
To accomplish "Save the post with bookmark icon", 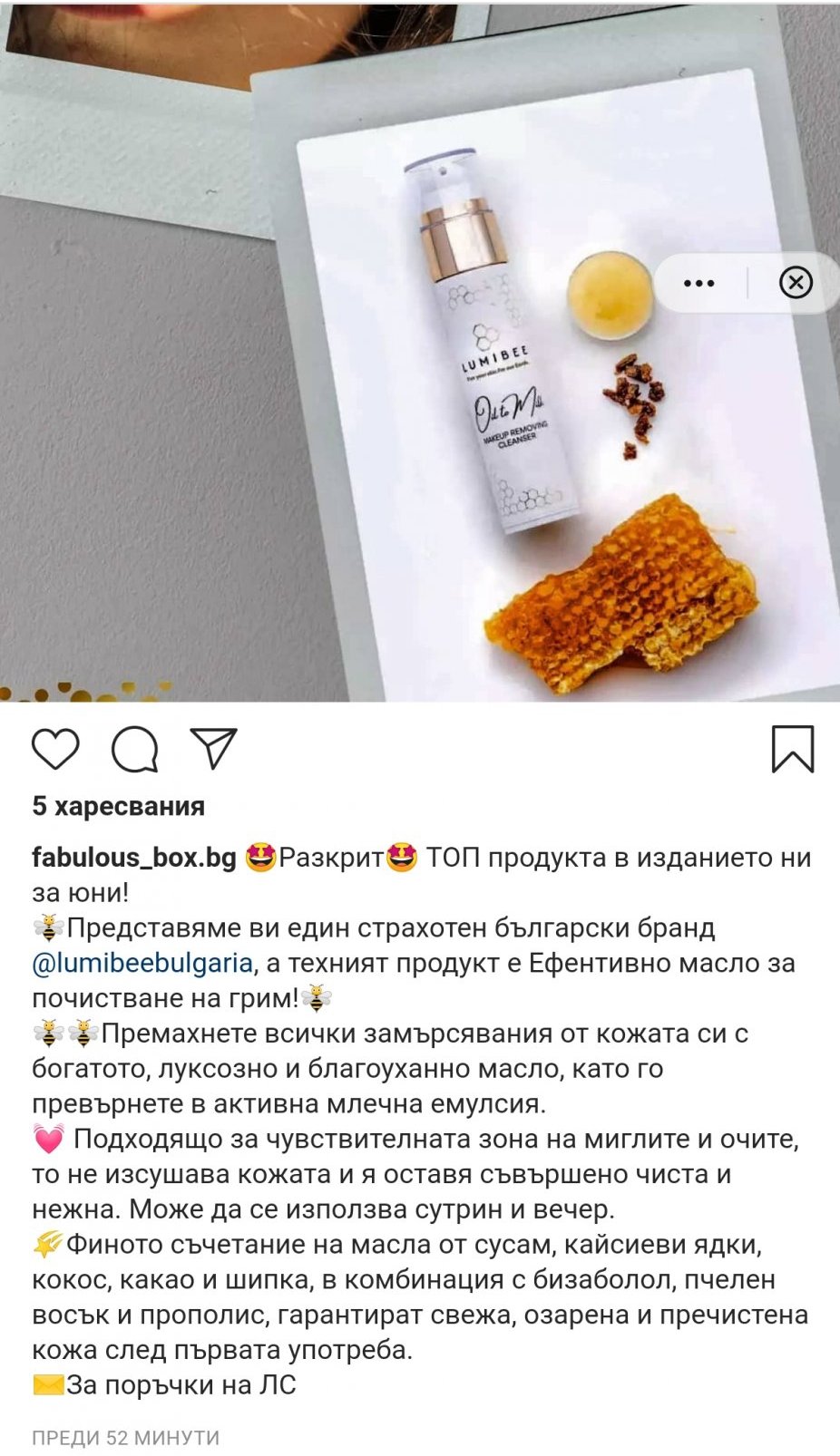I will click(793, 749).
